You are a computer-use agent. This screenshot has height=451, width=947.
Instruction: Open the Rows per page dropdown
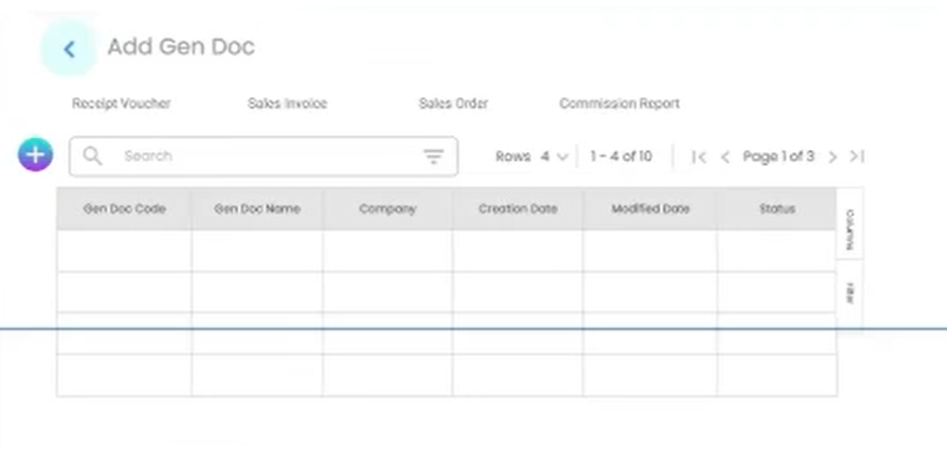pos(553,157)
